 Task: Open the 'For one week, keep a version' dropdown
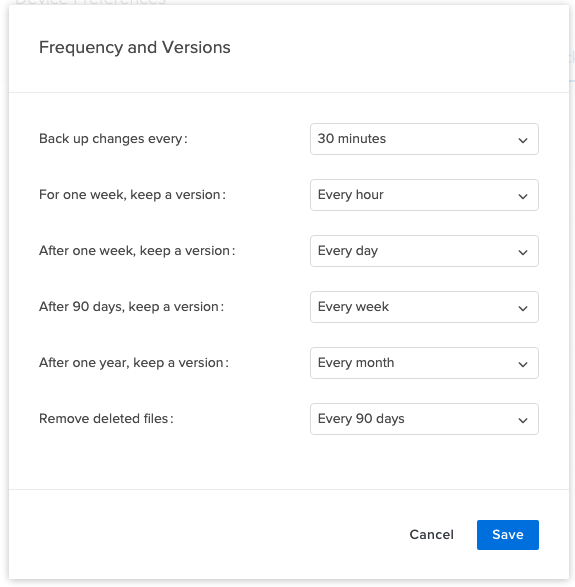point(424,195)
